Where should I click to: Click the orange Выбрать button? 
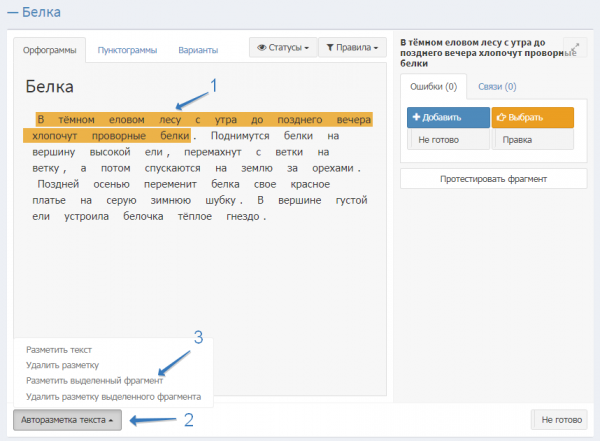point(532,117)
